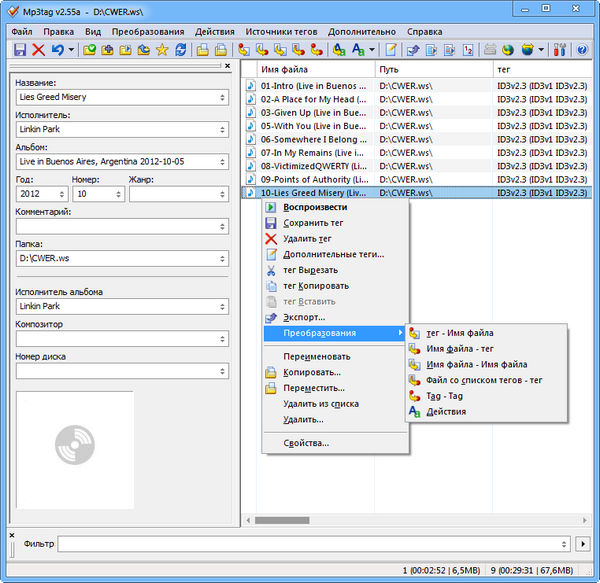The width and height of the screenshot is (600, 583).
Task: Click the arrow button right of filter
Action: pos(584,543)
